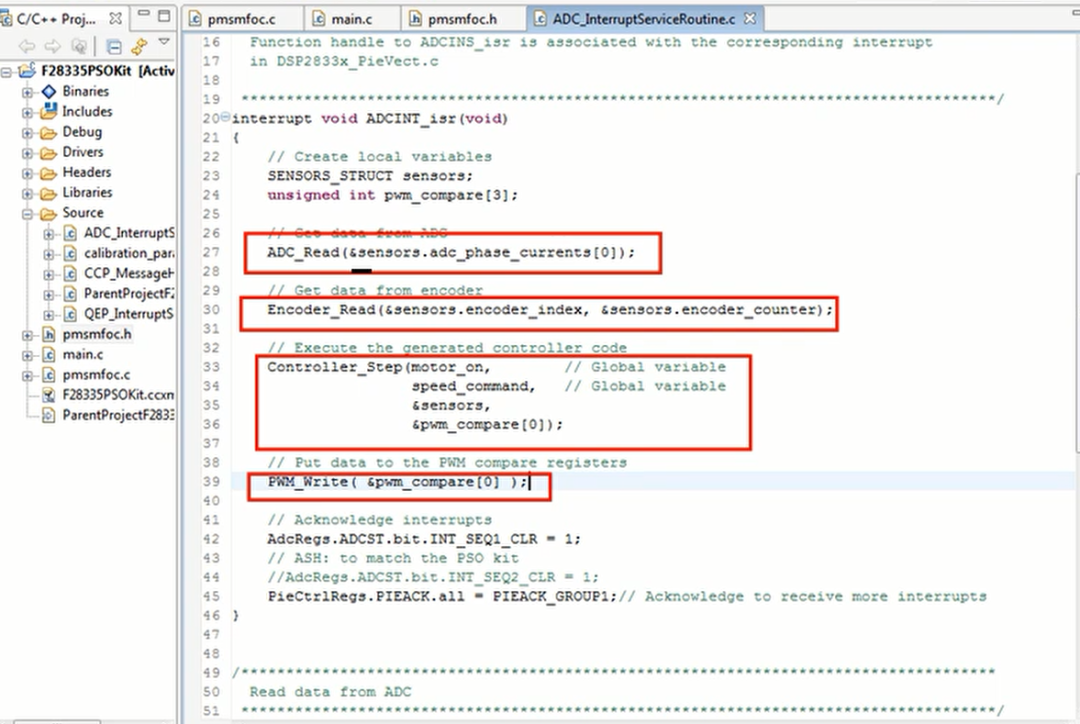Select Drivers folder label in tree
1080x724 pixels.
pyautogui.click(x=83, y=152)
